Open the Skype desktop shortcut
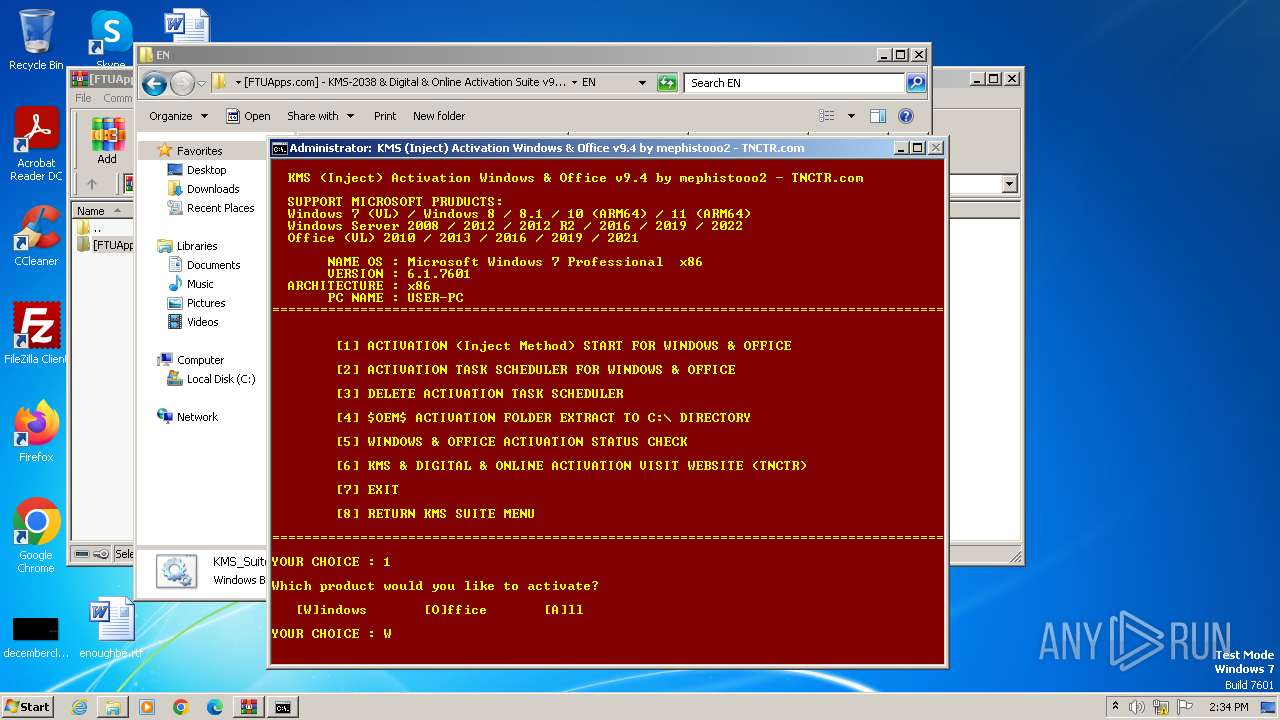The height and width of the screenshot is (720, 1280). pos(110,40)
